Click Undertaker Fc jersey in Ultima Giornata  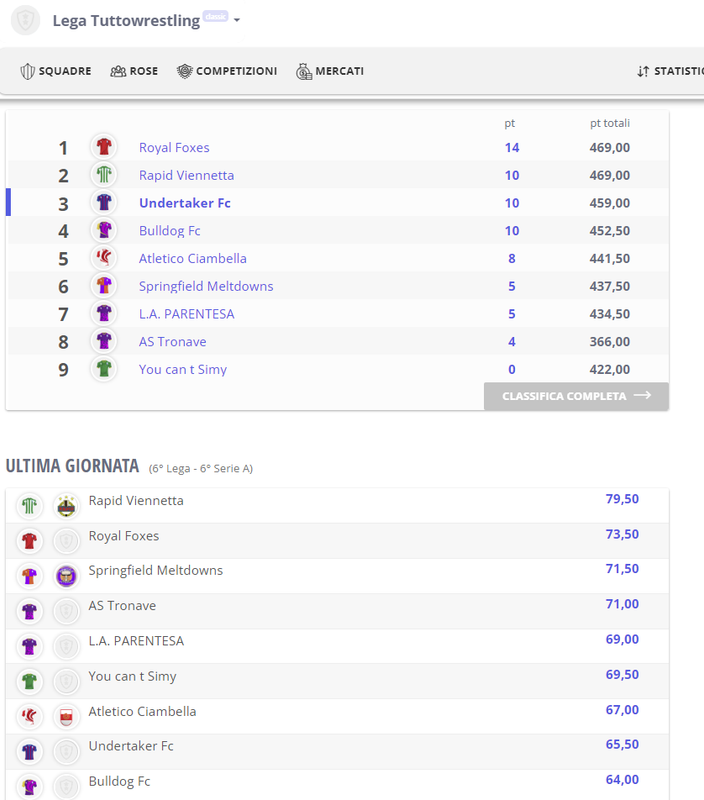30,752
